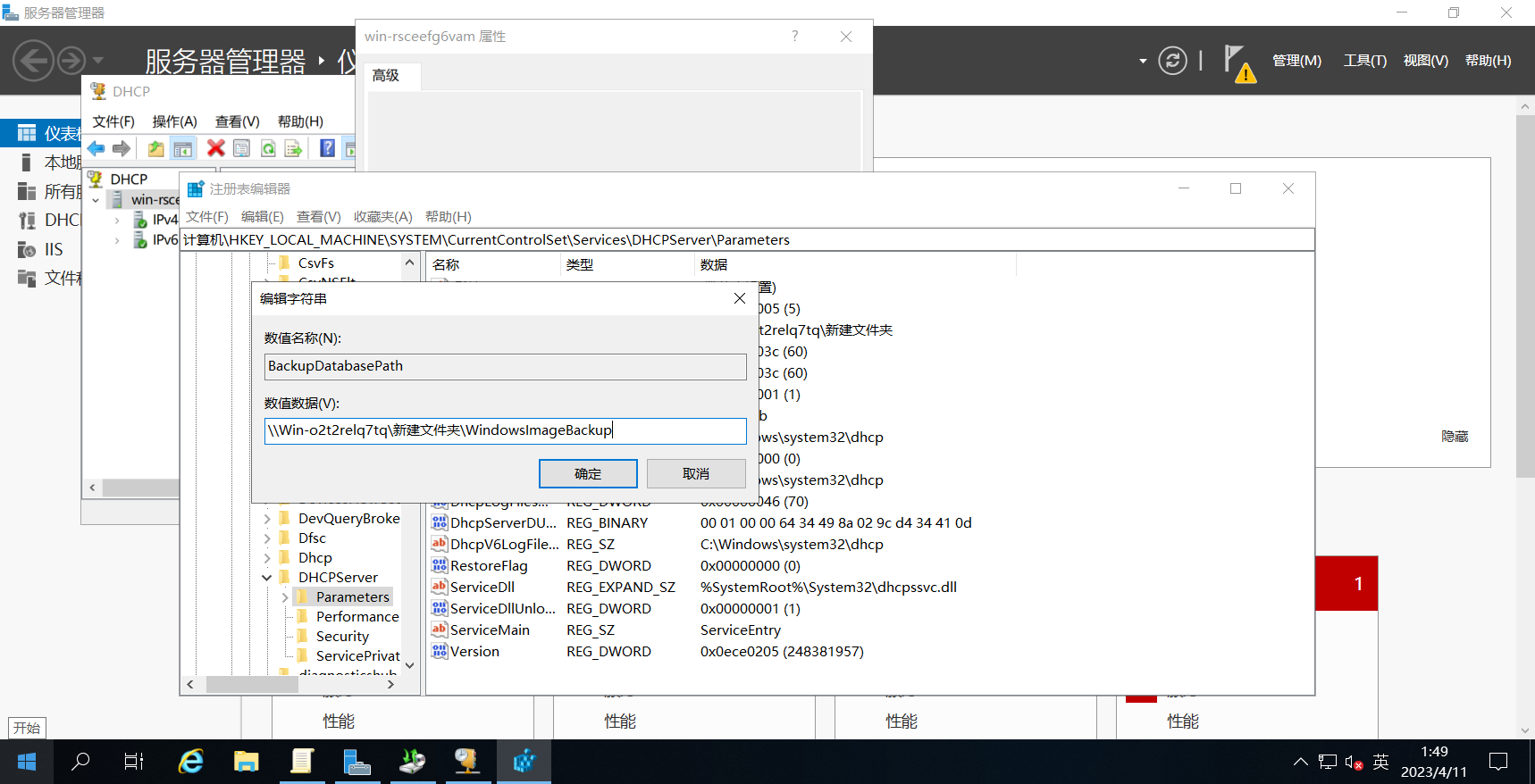Collapse the DHCPServer registry key

tap(266, 578)
